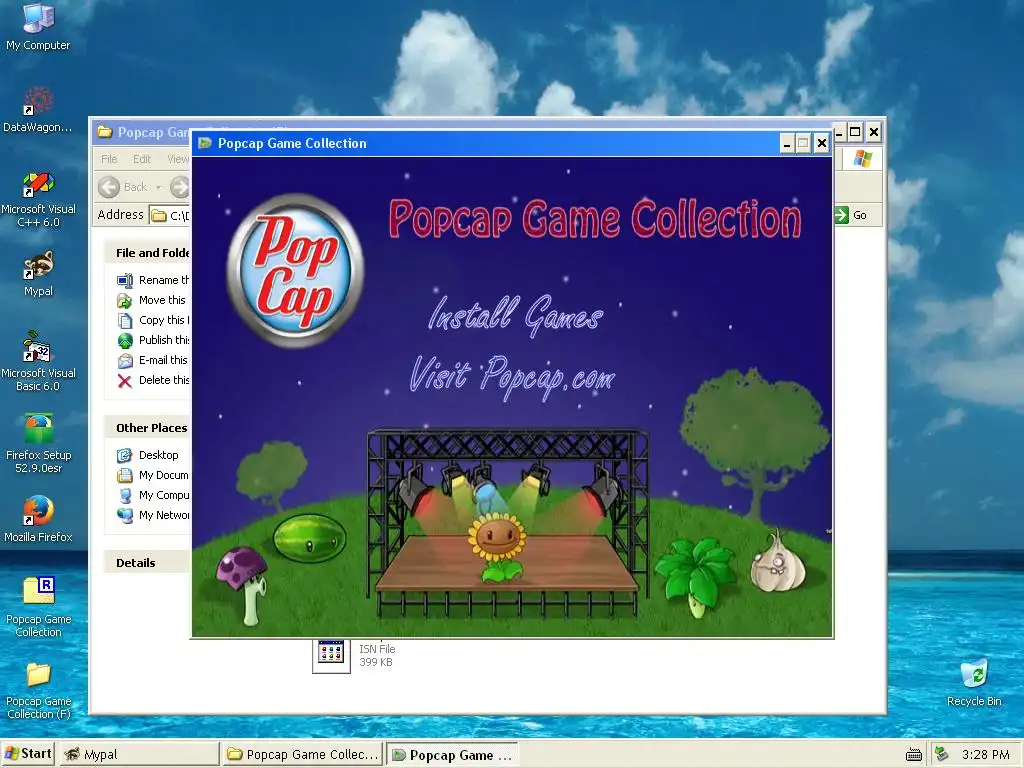Open File menu in Explorer window
Viewport: 1024px width, 768px height.
tap(109, 159)
